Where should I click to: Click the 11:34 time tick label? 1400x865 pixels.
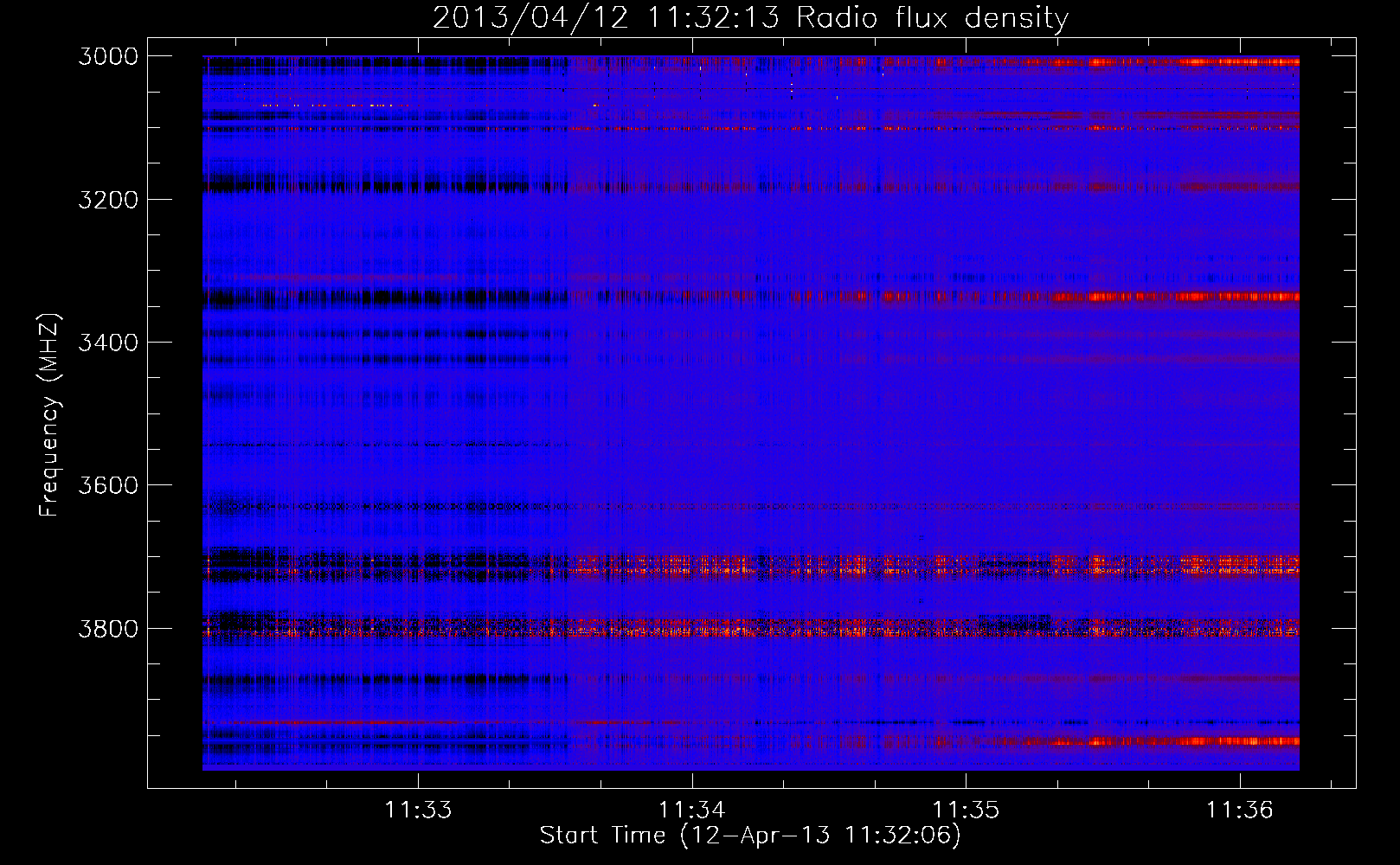tap(692, 810)
